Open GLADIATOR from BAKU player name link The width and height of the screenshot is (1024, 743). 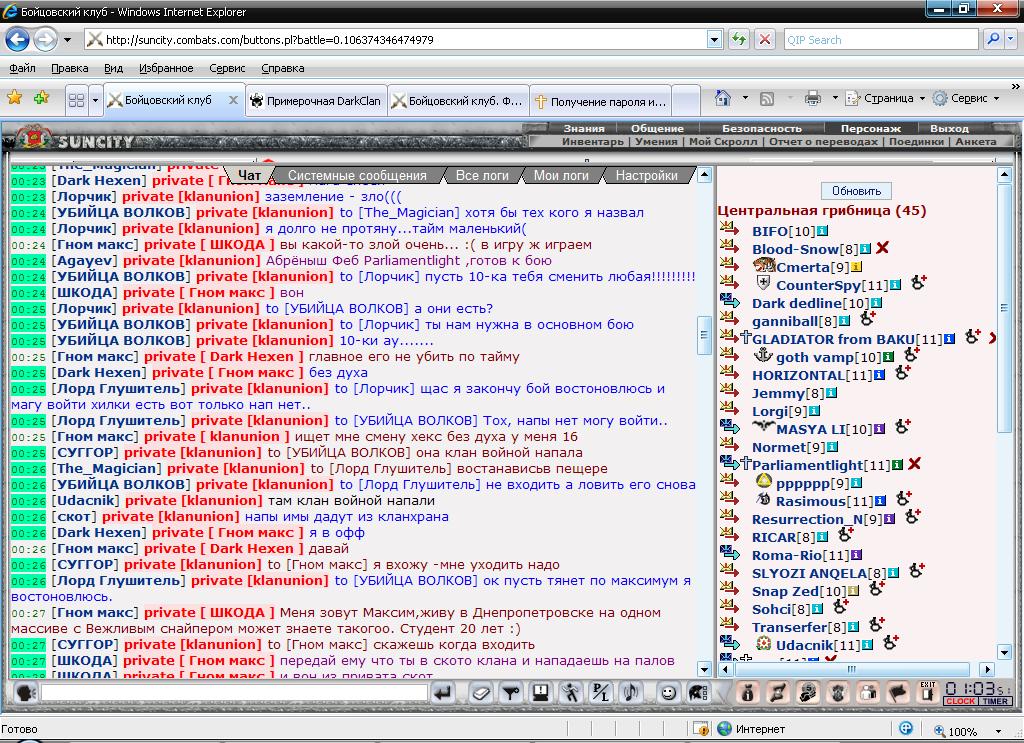(x=833, y=340)
